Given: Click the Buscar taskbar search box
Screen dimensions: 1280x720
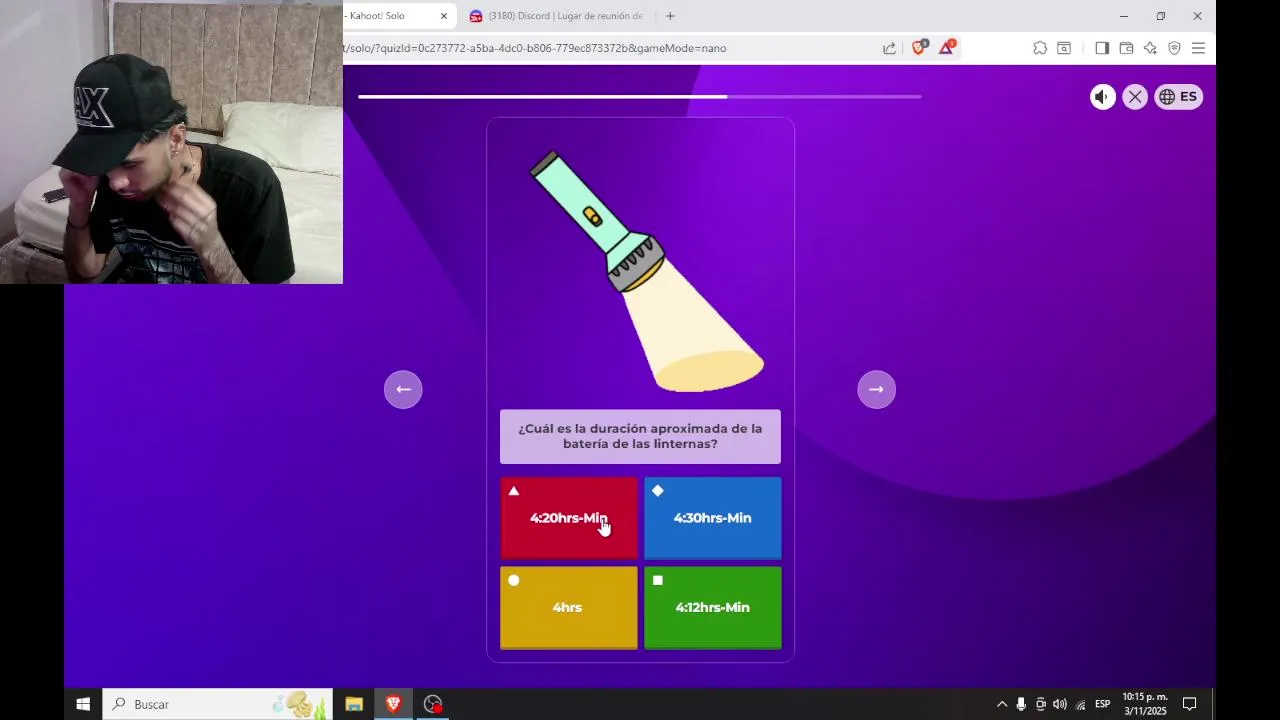Looking at the screenshot, I should [x=218, y=704].
